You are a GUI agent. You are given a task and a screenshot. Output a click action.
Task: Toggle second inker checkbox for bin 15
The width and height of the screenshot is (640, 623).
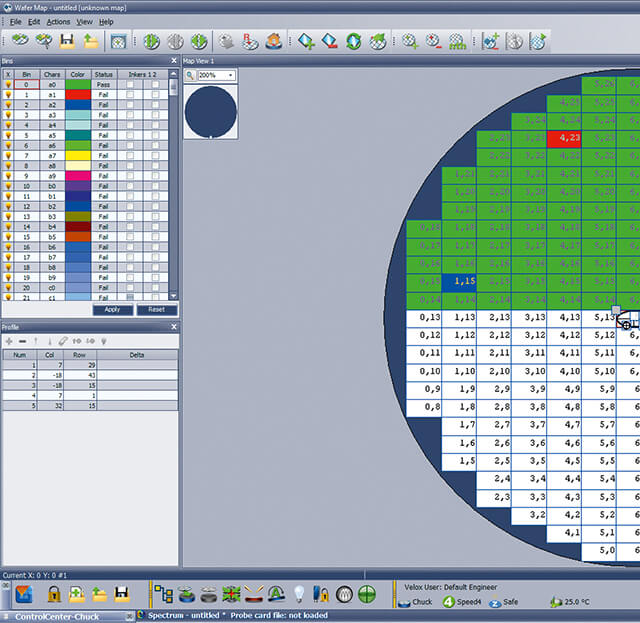156,237
